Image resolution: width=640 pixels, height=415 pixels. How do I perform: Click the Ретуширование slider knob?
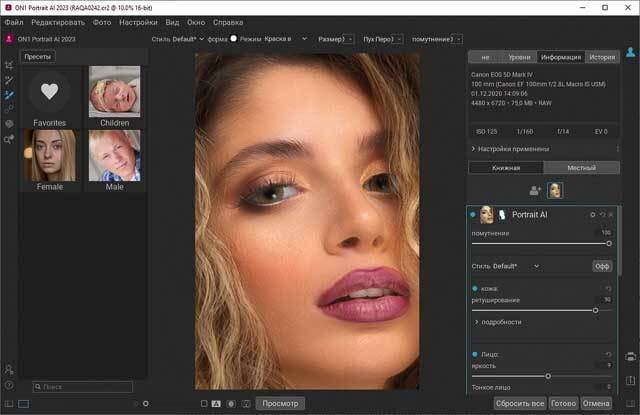click(596, 311)
